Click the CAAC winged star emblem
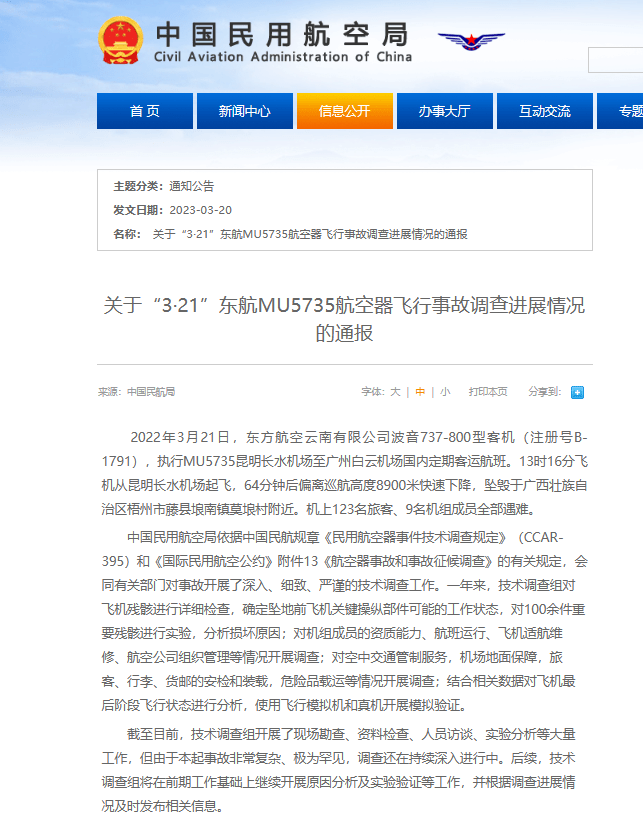The width and height of the screenshot is (643, 822). coord(471,40)
